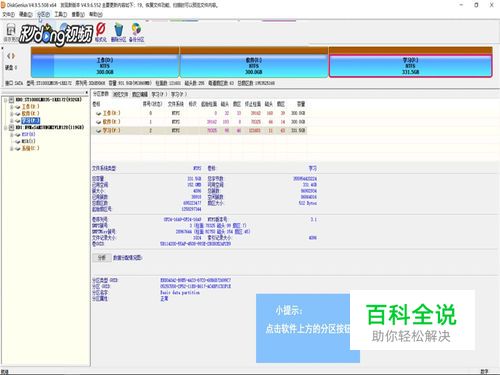Select ESP partition in the tree
500x375 pixels.
pyautogui.click(x=28, y=135)
